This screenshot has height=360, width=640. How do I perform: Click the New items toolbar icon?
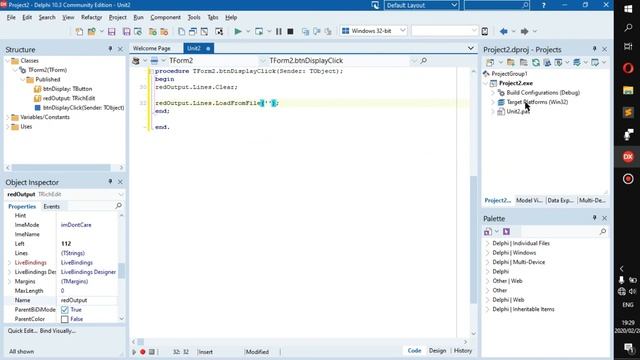tap(79, 31)
